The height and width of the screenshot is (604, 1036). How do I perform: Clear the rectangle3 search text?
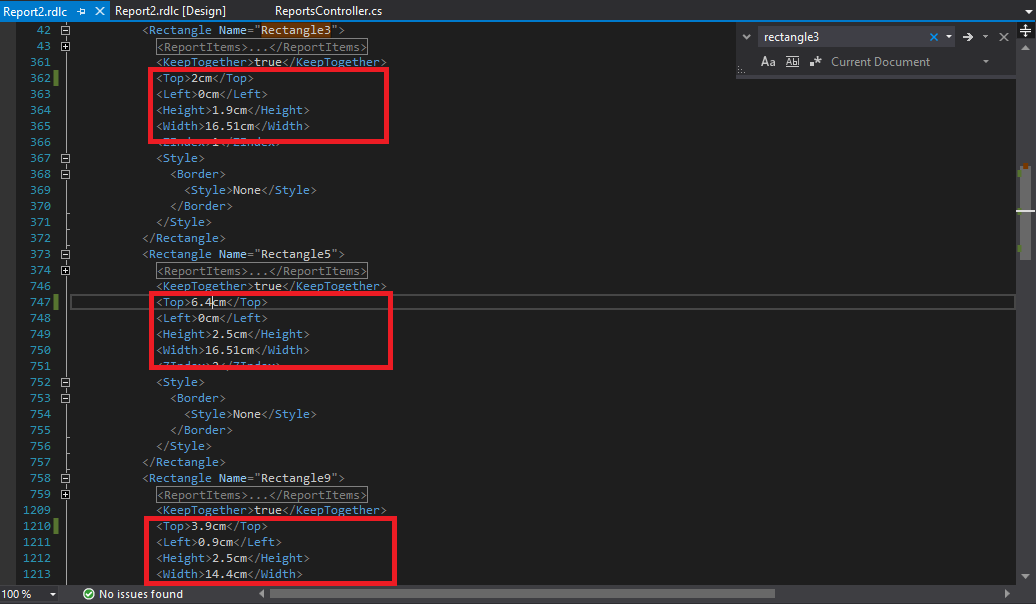pos(934,37)
